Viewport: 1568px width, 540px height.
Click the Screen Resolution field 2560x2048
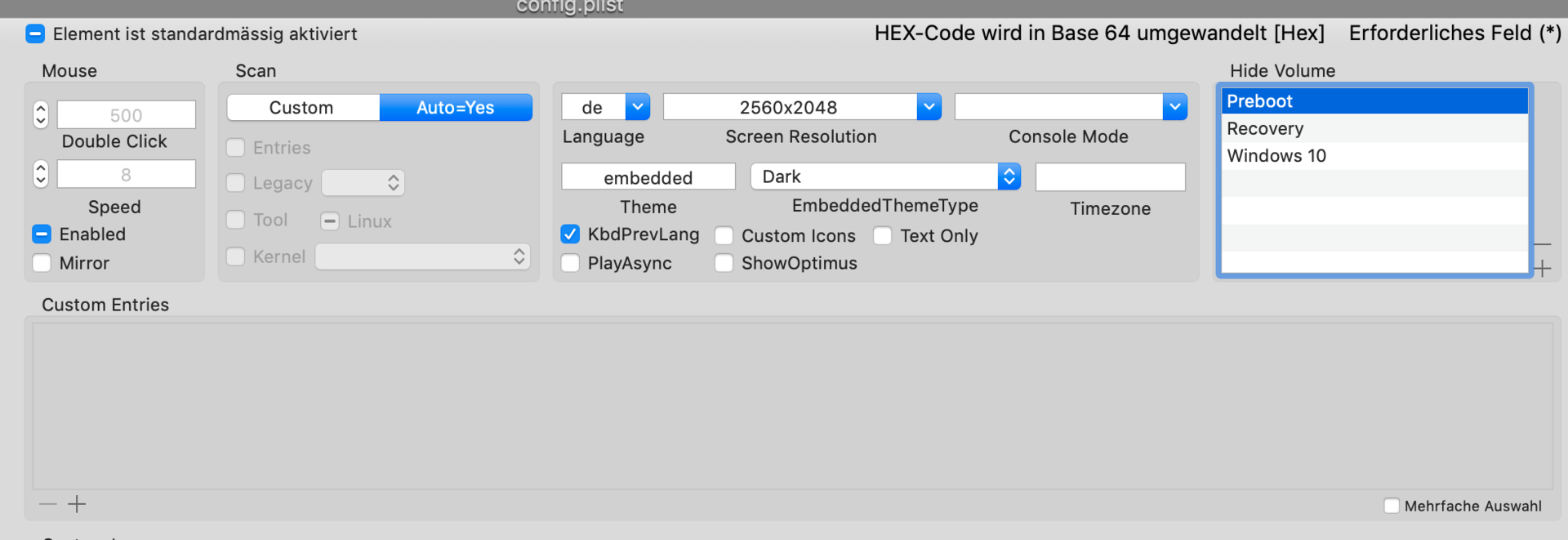tap(790, 107)
